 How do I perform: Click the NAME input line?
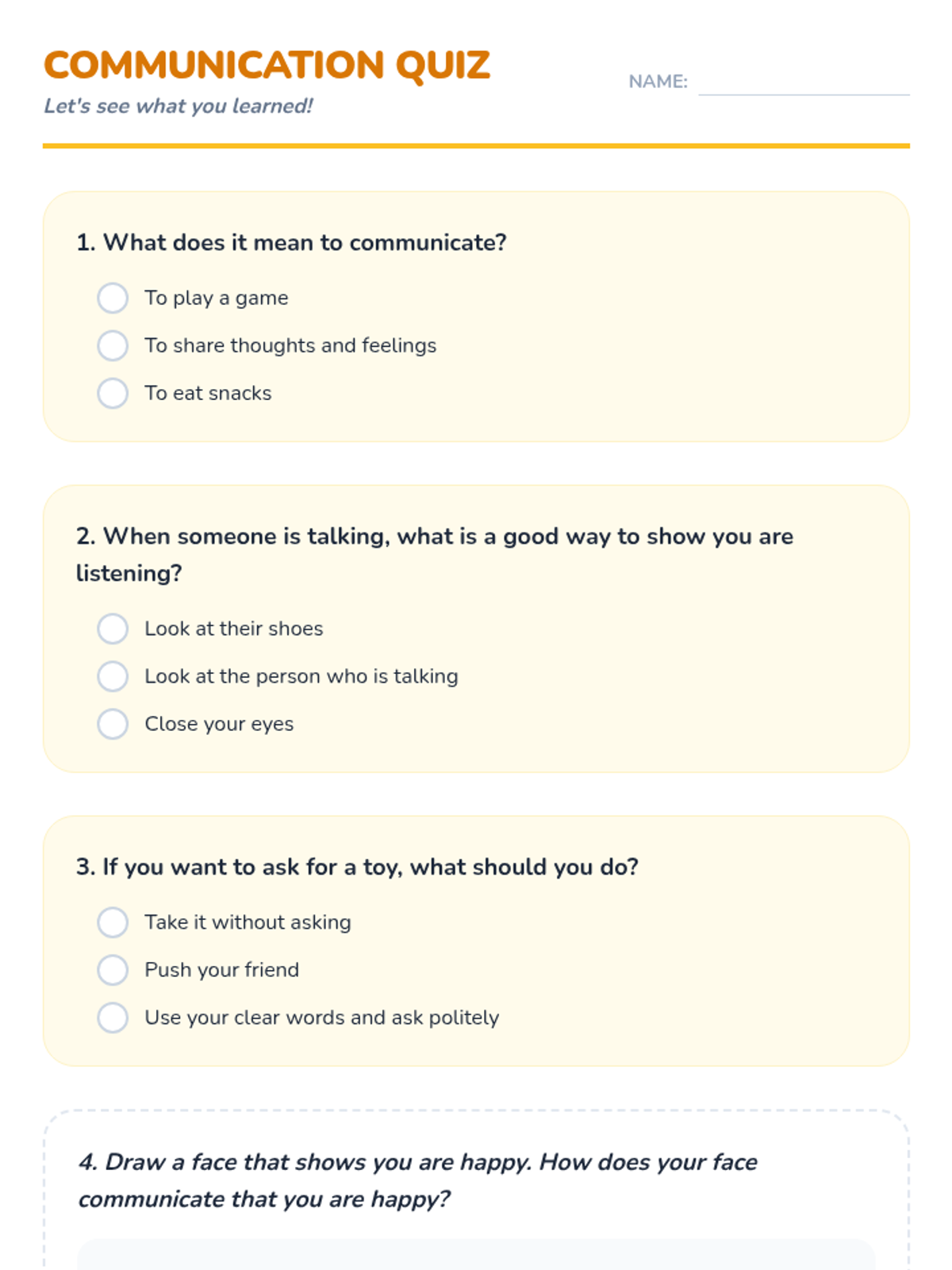pos(803,83)
